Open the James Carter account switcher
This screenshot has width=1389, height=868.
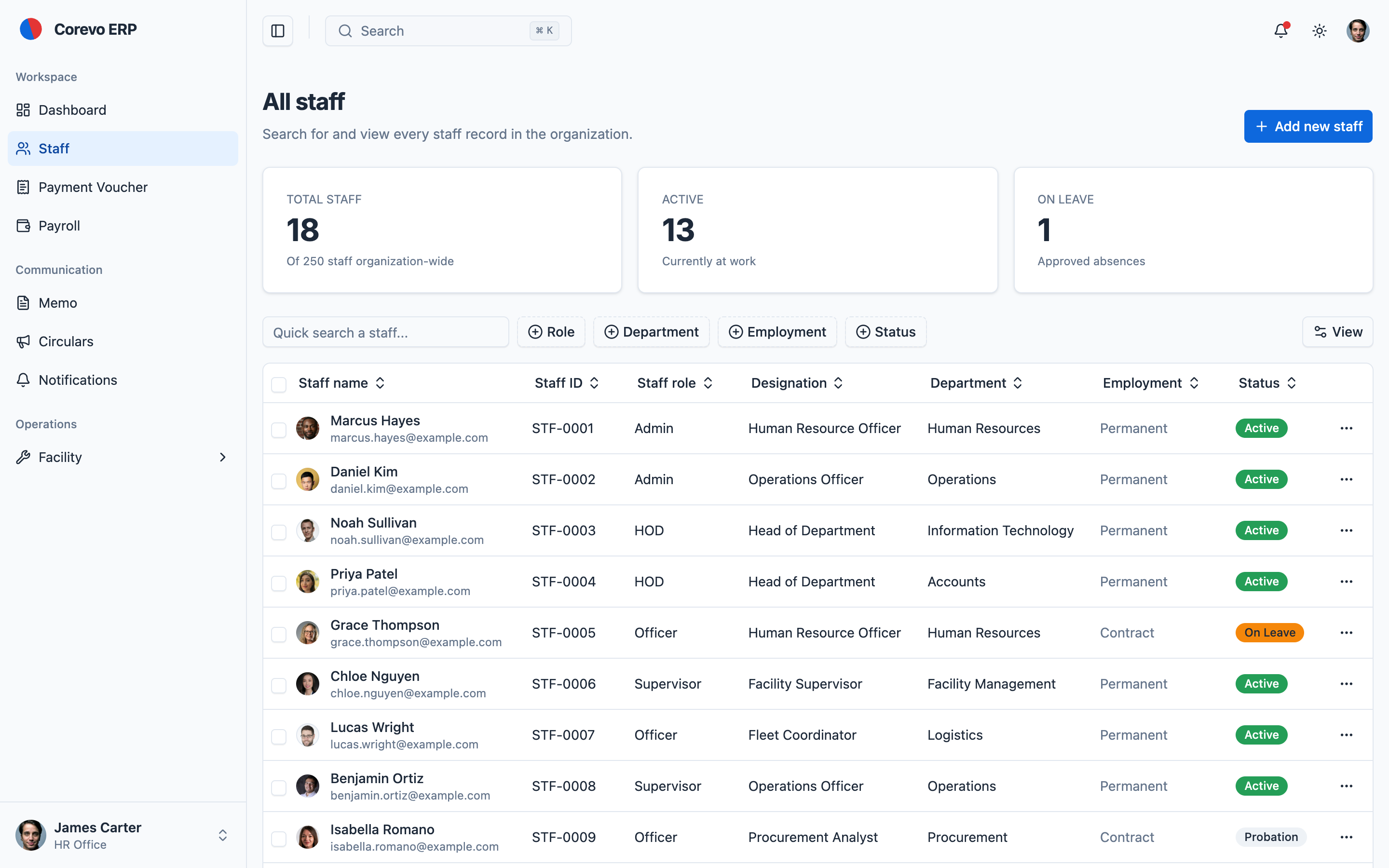pos(123,835)
